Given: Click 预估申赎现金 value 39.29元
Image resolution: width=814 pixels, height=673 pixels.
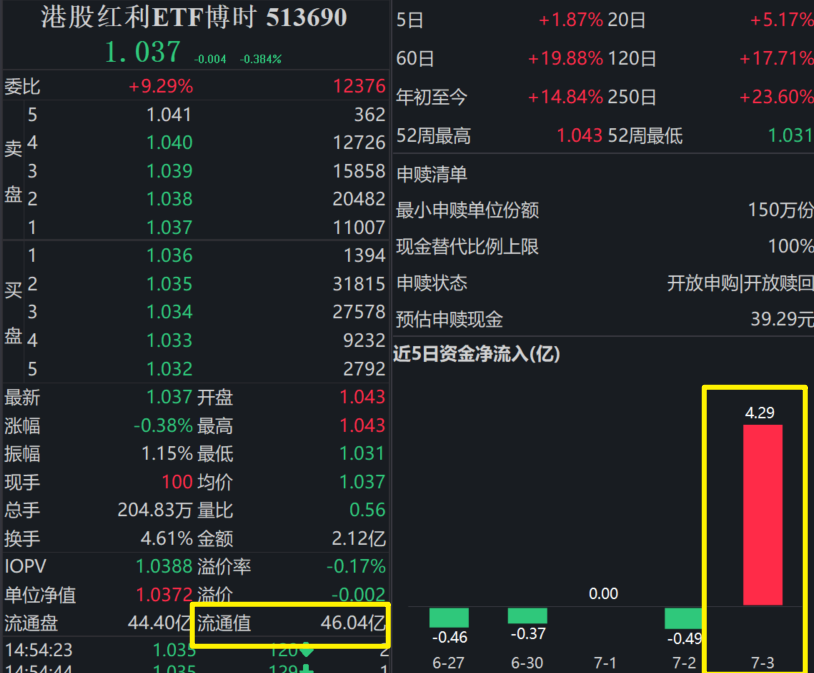Looking at the screenshot, I should point(782,319).
